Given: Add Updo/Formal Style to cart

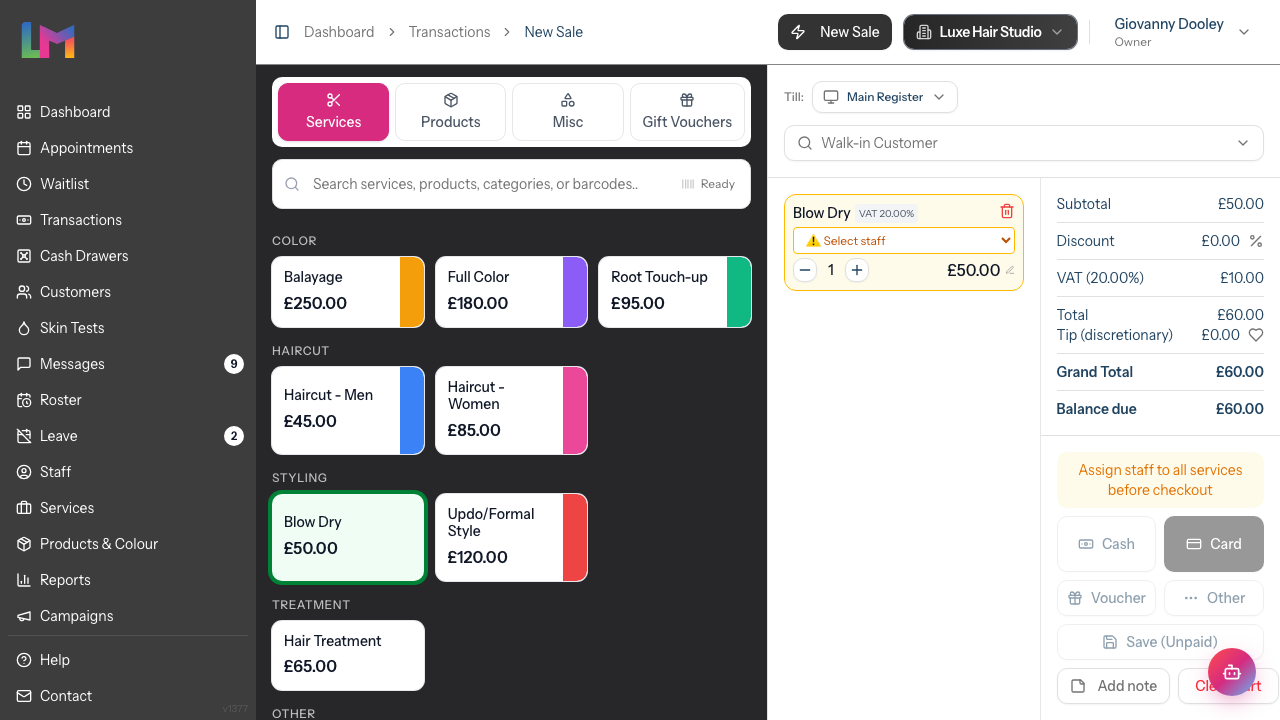Looking at the screenshot, I should click(511, 537).
